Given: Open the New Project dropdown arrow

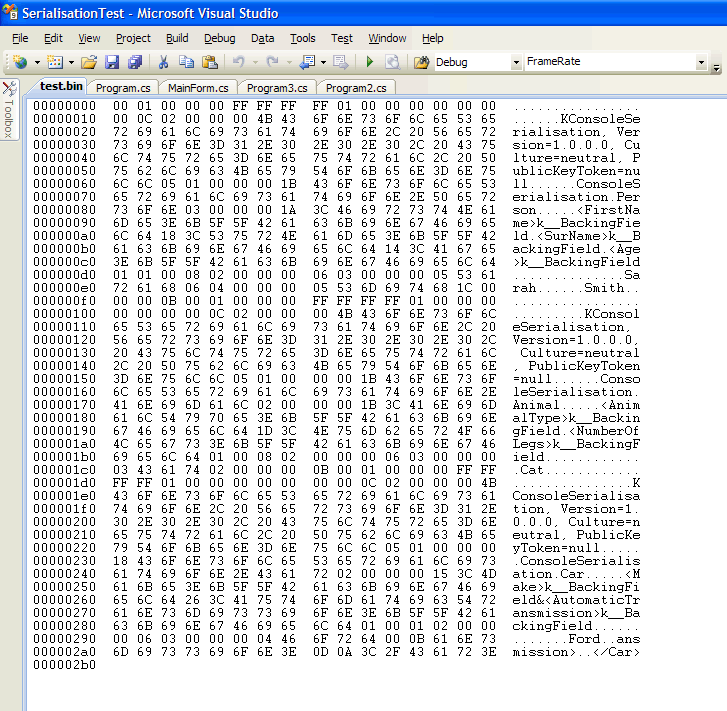Looking at the screenshot, I should click(37, 62).
